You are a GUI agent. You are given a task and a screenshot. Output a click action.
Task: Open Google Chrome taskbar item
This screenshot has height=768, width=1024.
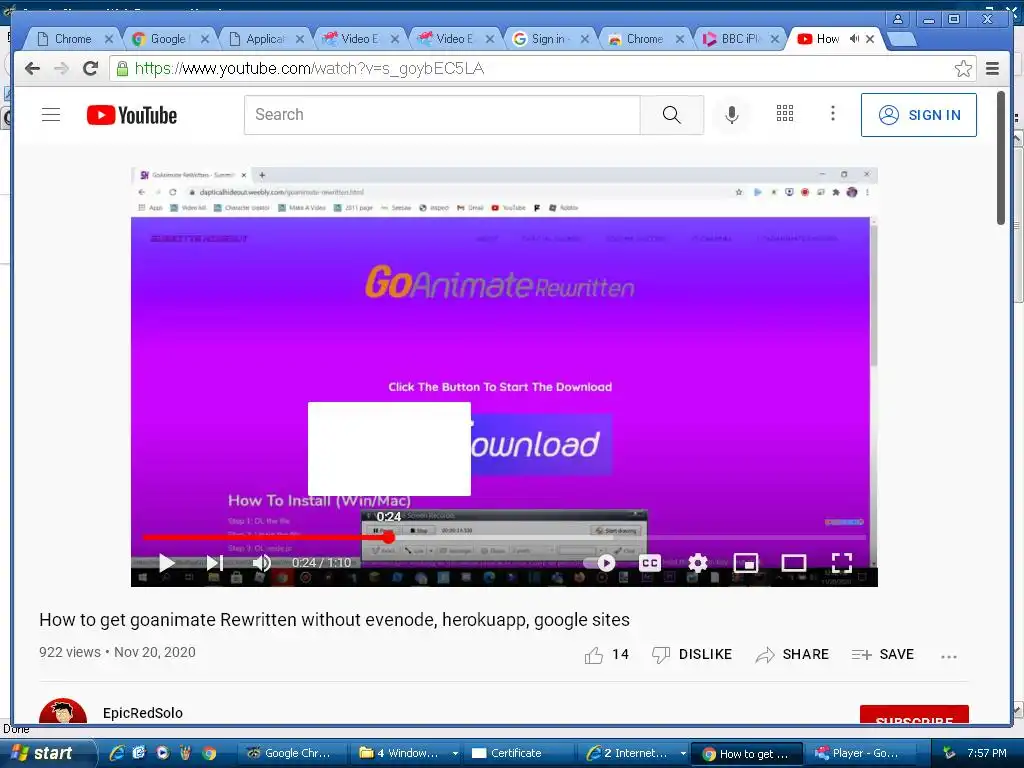290,753
